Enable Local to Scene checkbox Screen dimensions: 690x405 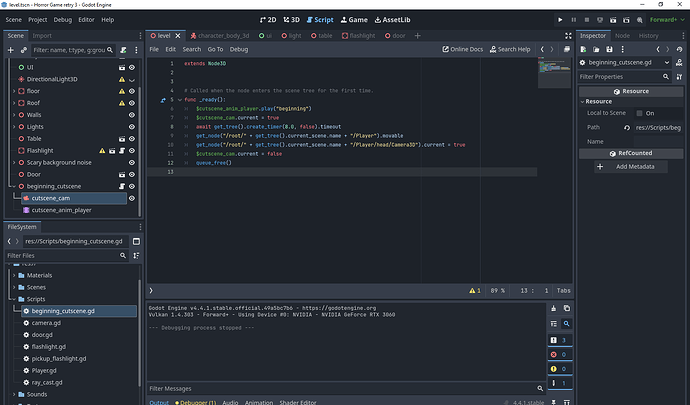(x=639, y=113)
